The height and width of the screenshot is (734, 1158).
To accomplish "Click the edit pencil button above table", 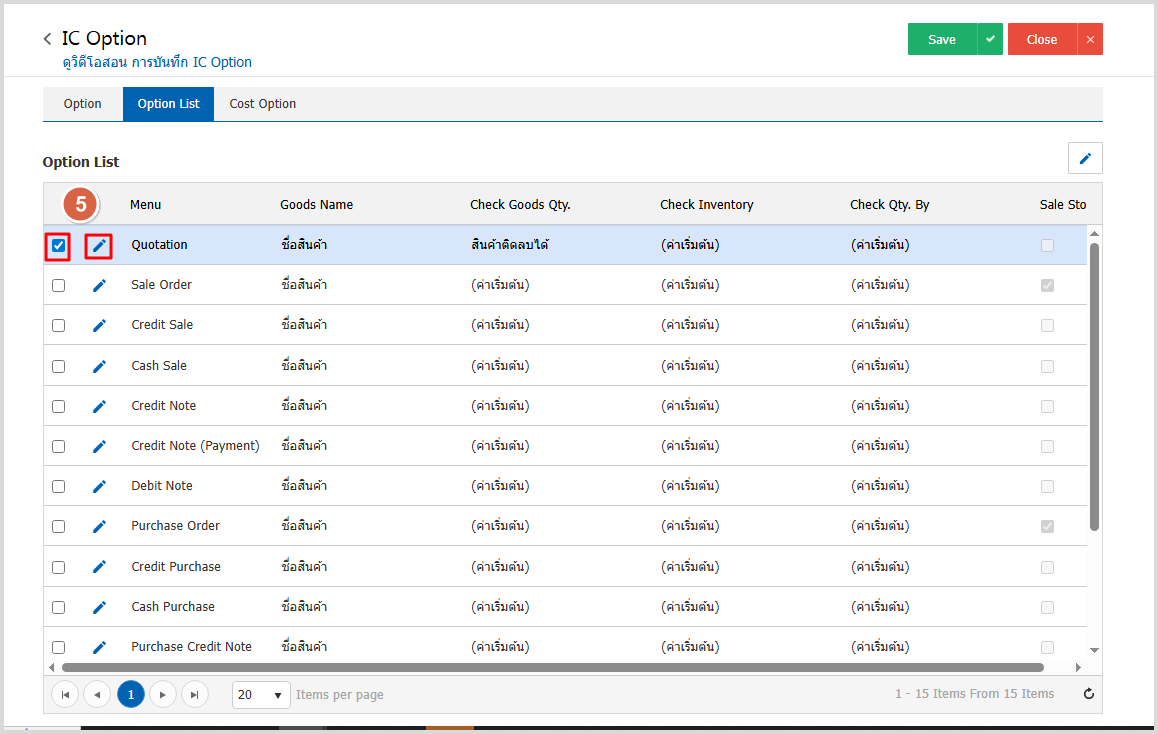I will (1085, 158).
